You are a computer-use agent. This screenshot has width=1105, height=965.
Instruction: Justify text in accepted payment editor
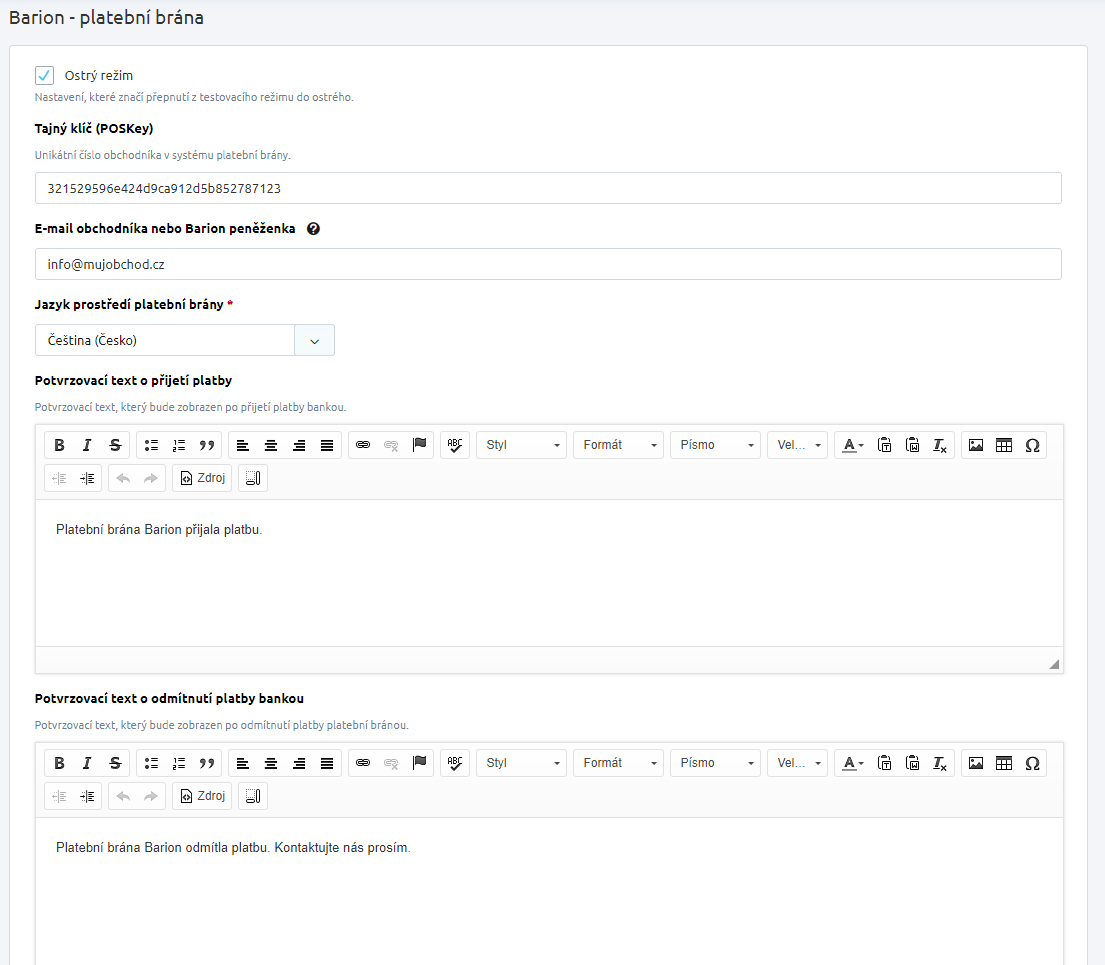pos(327,445)
